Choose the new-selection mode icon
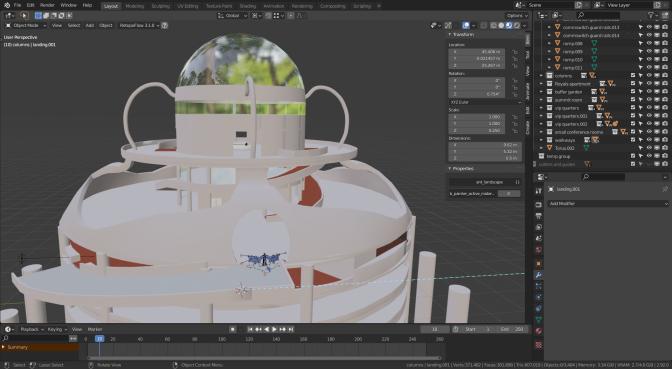The width and height of the screenshot is (672, 369). pos(38,15)
